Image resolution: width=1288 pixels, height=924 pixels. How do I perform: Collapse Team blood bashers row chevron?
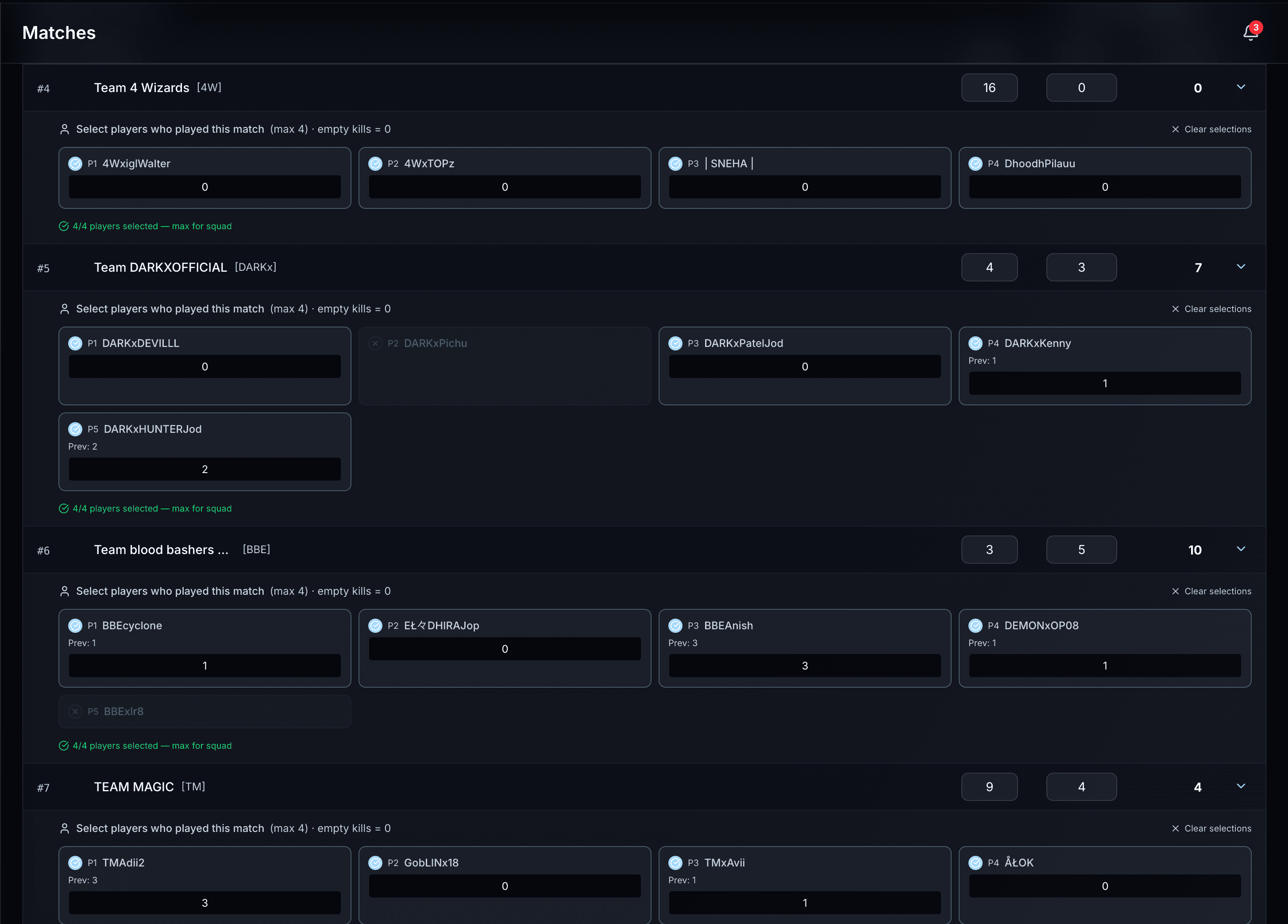tap(1241, 549)
